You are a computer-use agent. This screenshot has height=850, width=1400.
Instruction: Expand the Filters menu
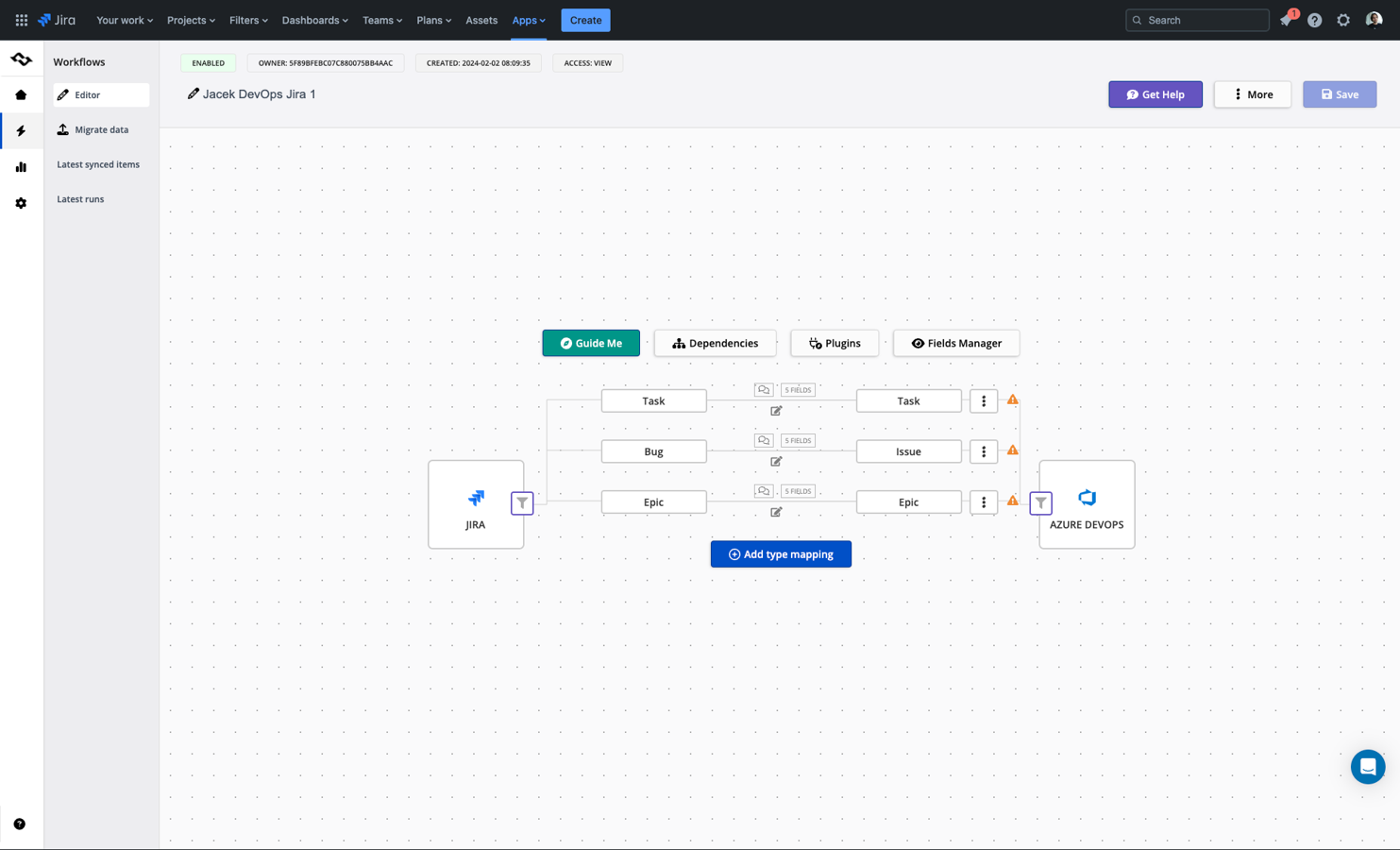[248, 20]
